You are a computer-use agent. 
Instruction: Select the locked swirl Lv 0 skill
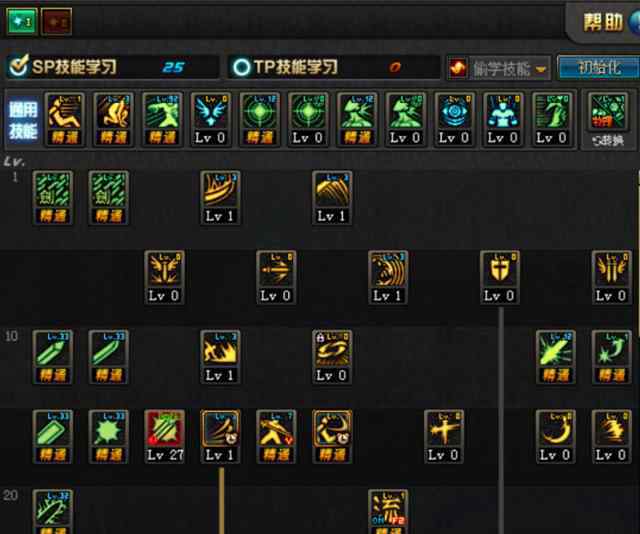coord(331,357)
